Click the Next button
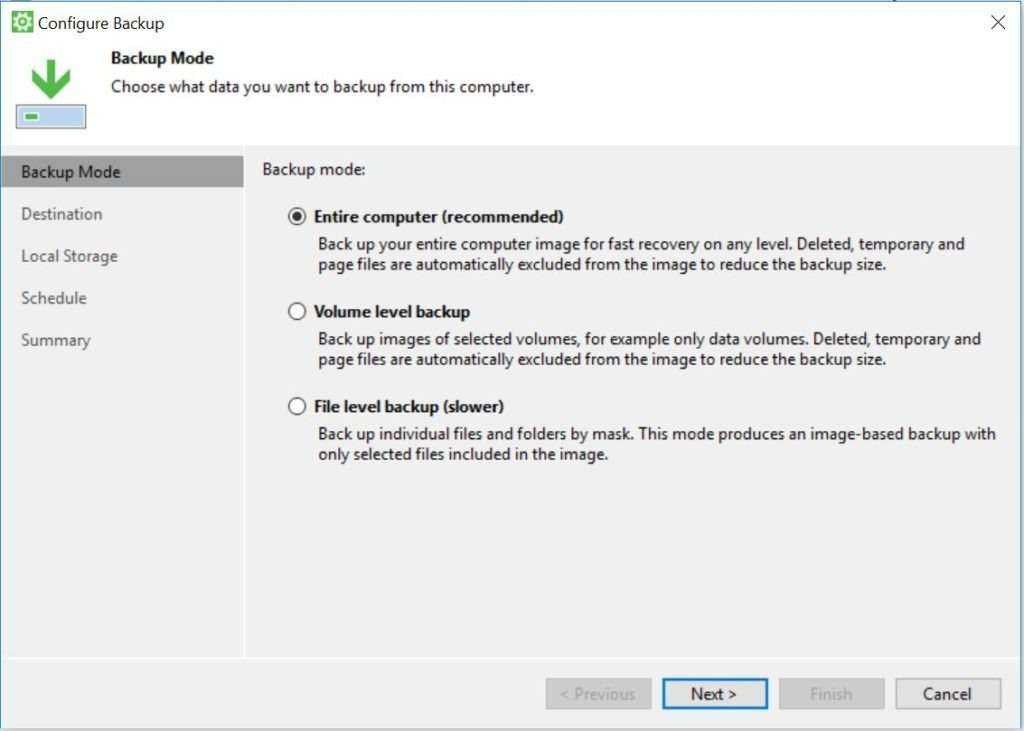 [714, 694]
